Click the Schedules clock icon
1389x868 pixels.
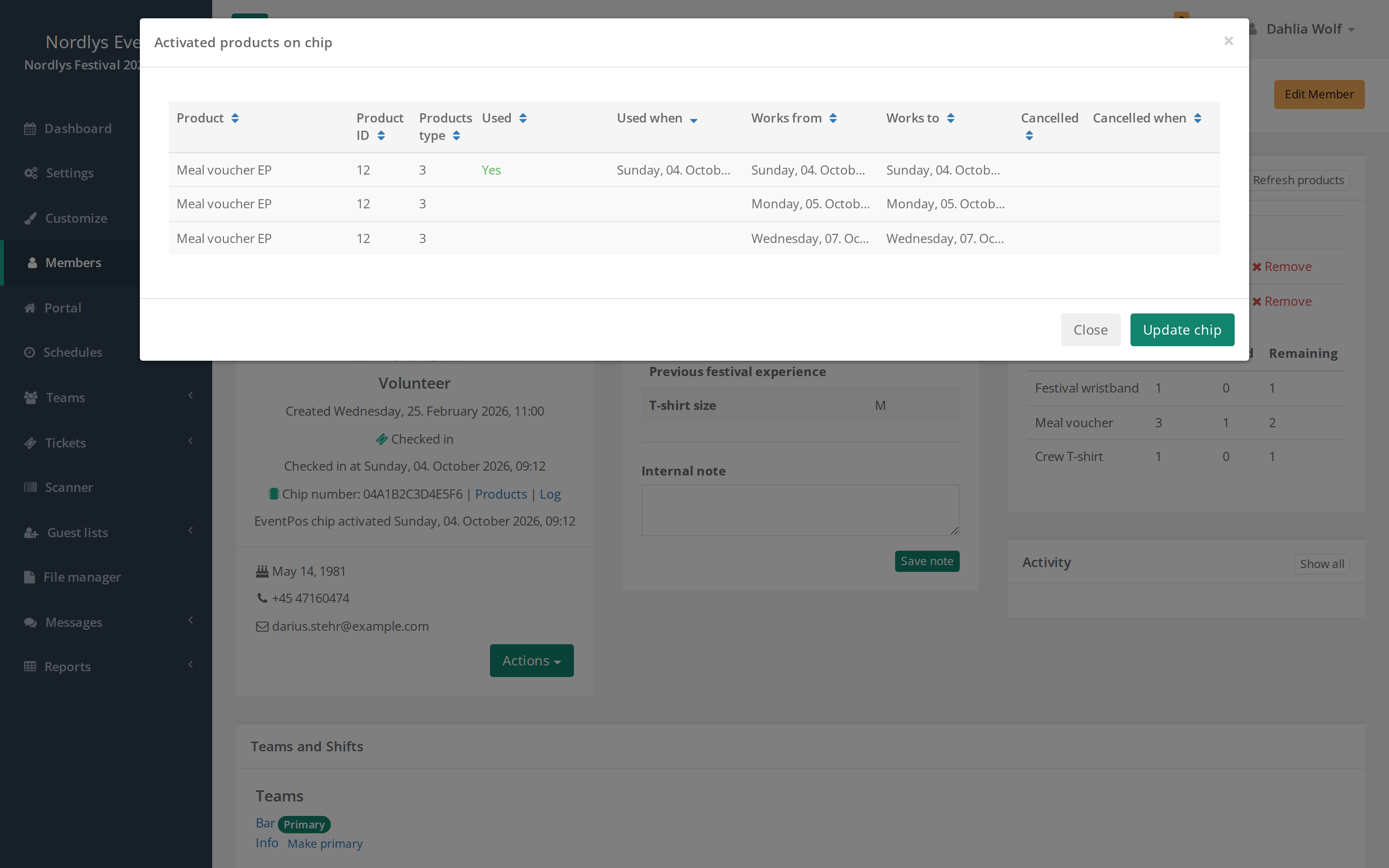(x=29, y=353)
